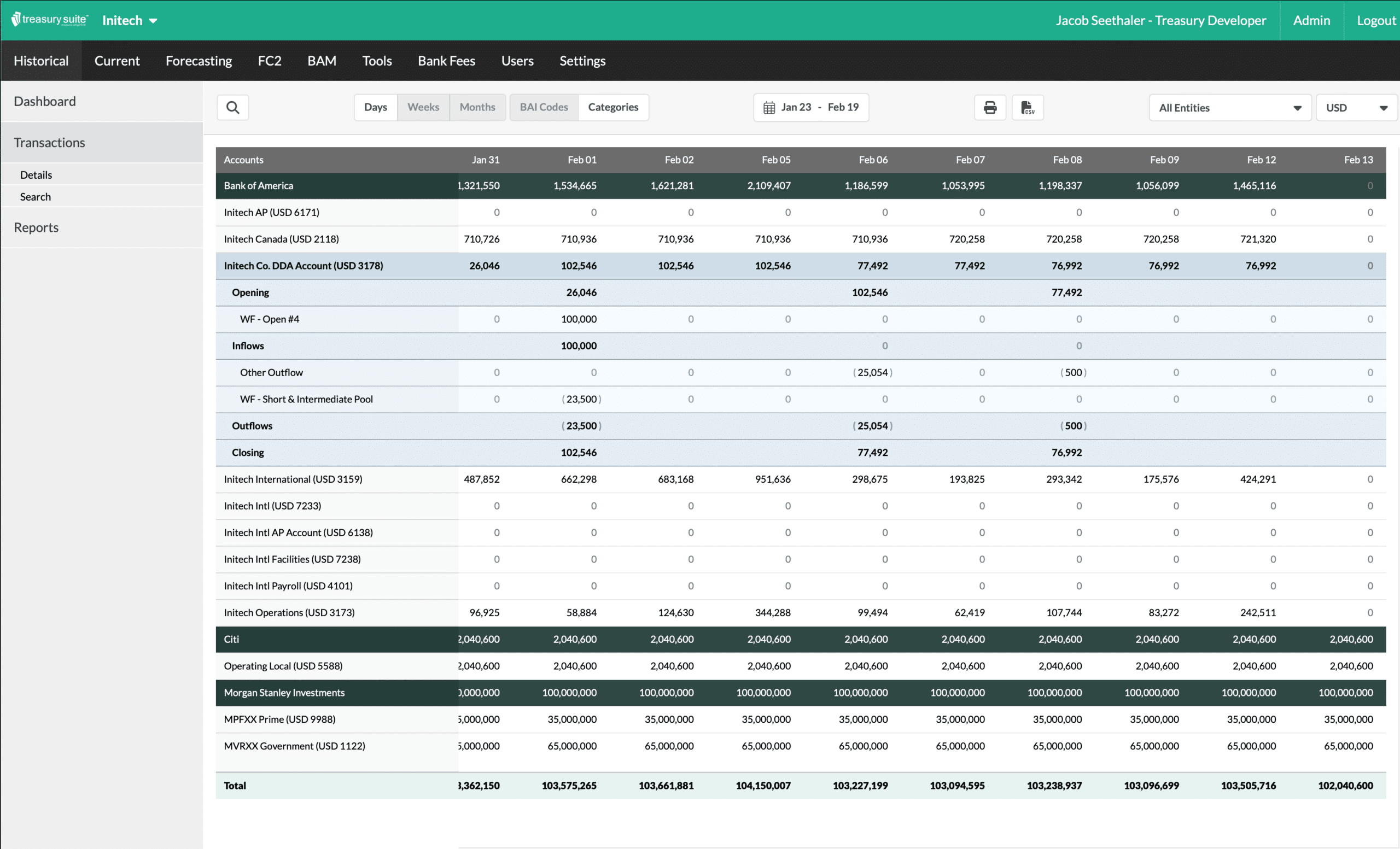Expand the Initech AP (USD 6171) row

[801, 213]
